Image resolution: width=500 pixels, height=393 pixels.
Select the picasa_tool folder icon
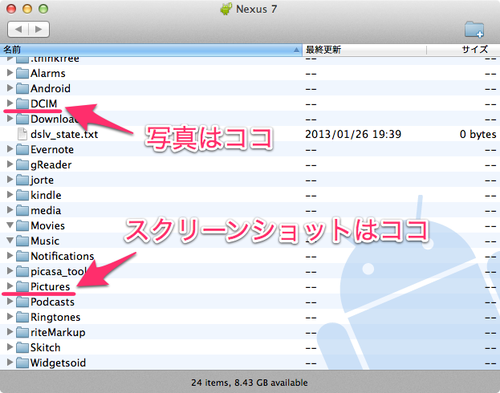[22, 272]
